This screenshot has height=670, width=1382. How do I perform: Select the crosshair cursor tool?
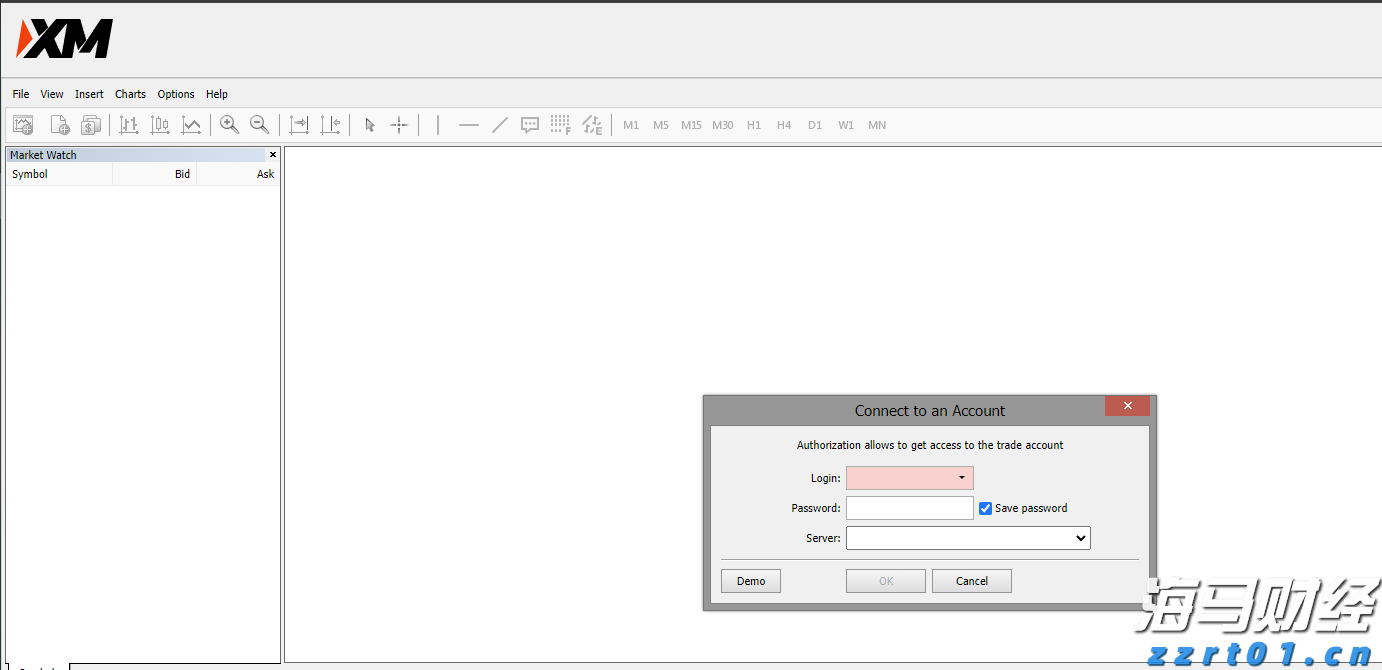pyautogui.click(x=399, y=125)
